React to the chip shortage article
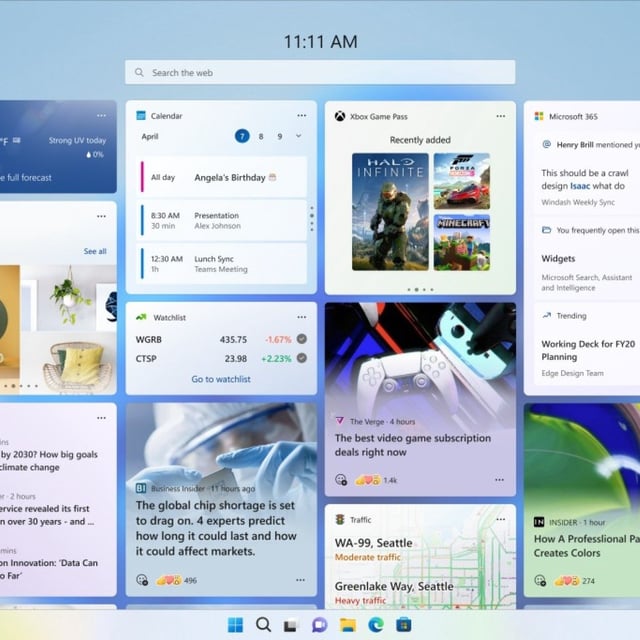The height and width of the screenshot is (640, 640). click(142, 580)
